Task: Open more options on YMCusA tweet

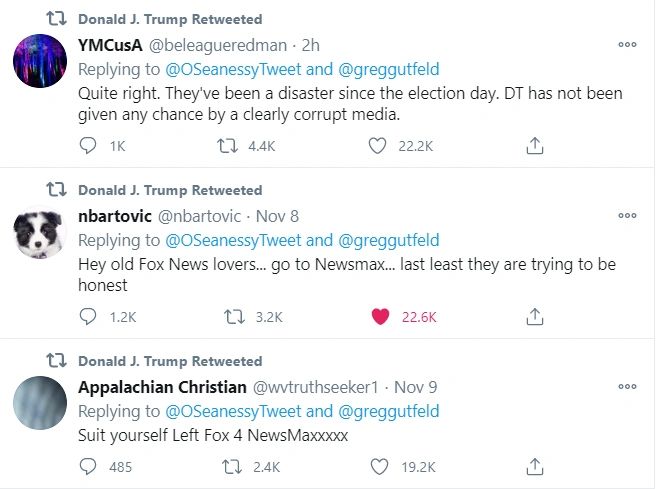Action: coord(627,45)
